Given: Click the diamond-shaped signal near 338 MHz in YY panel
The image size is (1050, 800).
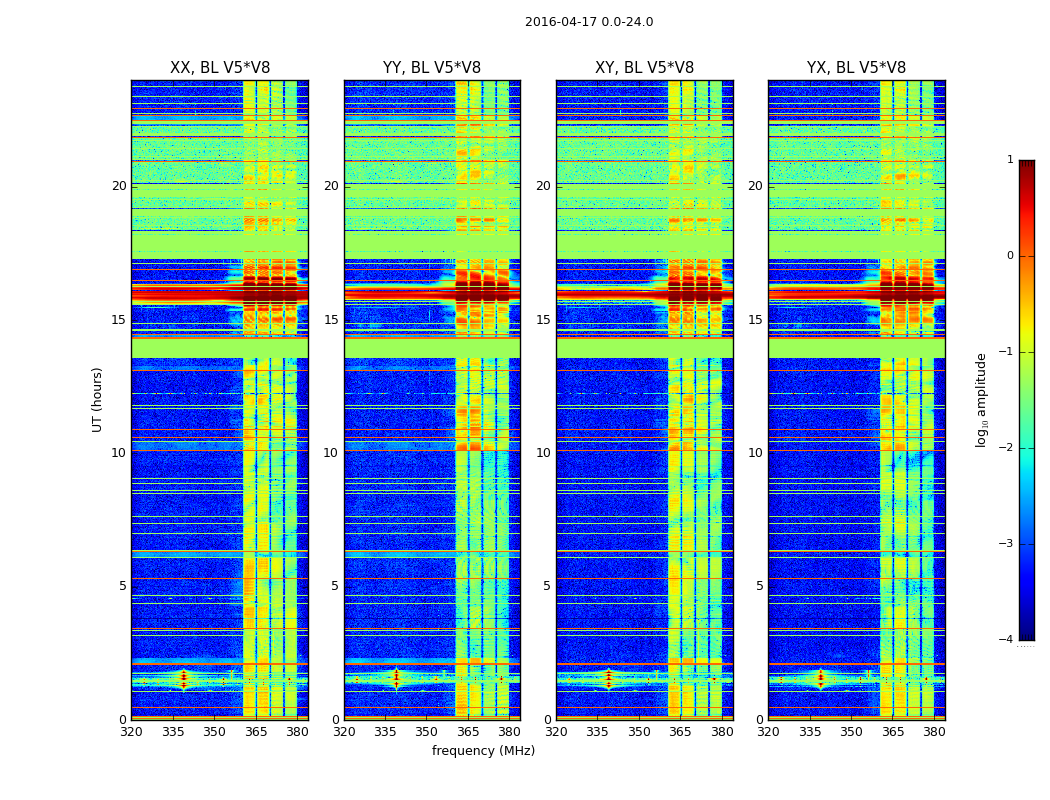Looking at the screenshot, I should [396, 679].
